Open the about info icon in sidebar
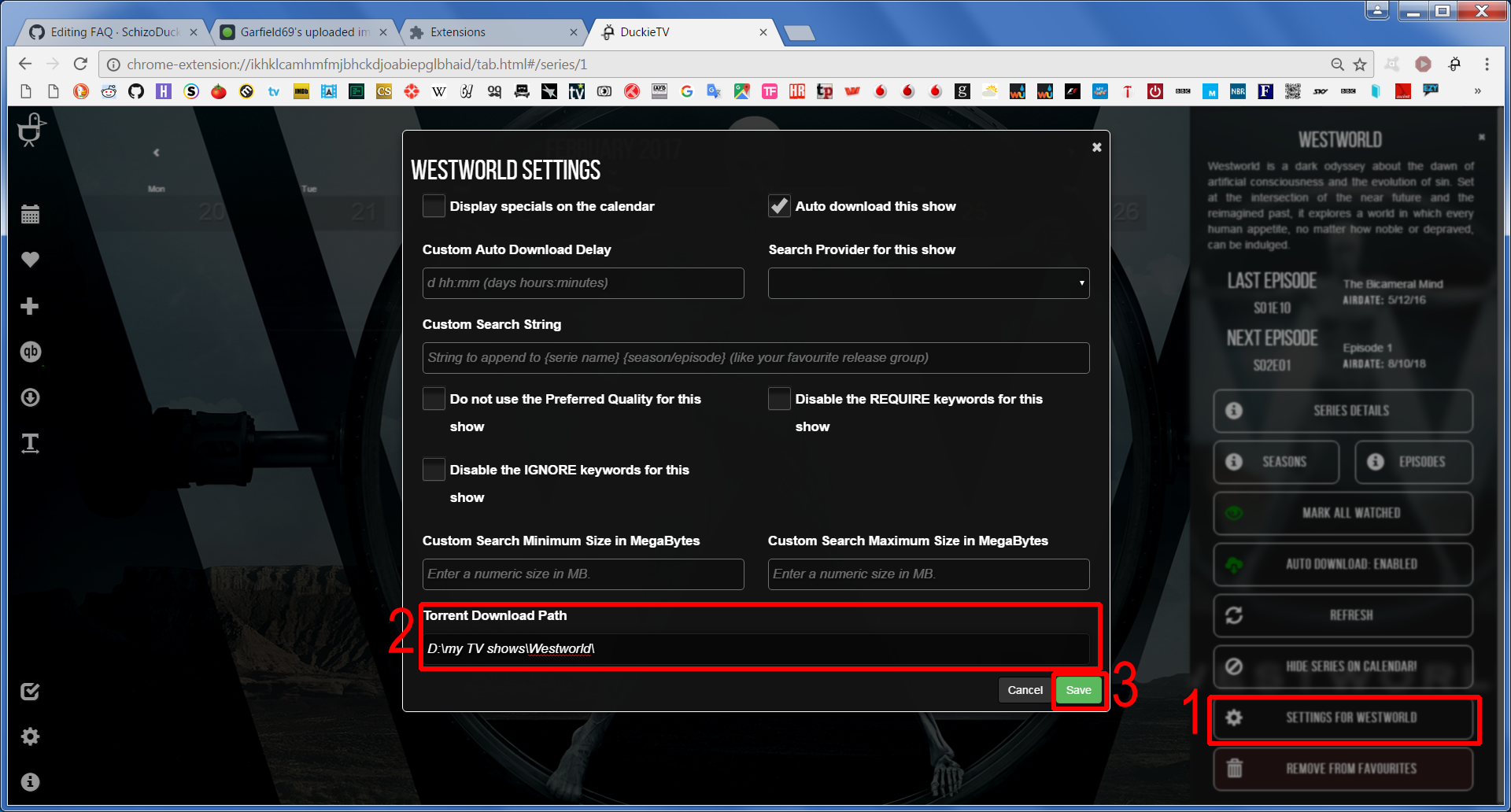 (30, 782)
